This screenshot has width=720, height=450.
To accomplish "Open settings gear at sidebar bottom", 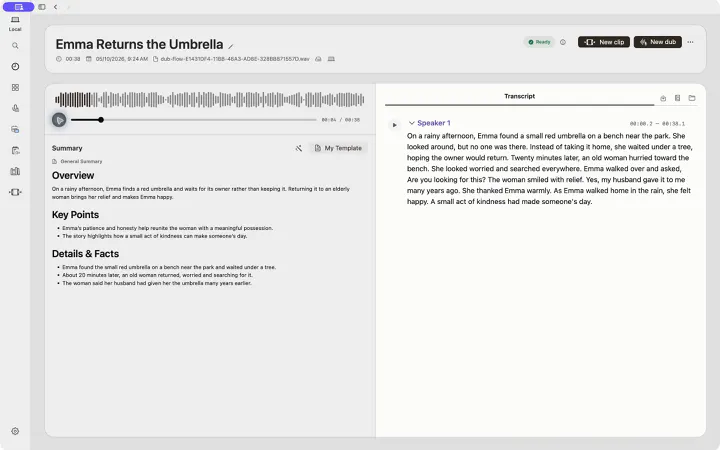I will click(x=15, y=431).
